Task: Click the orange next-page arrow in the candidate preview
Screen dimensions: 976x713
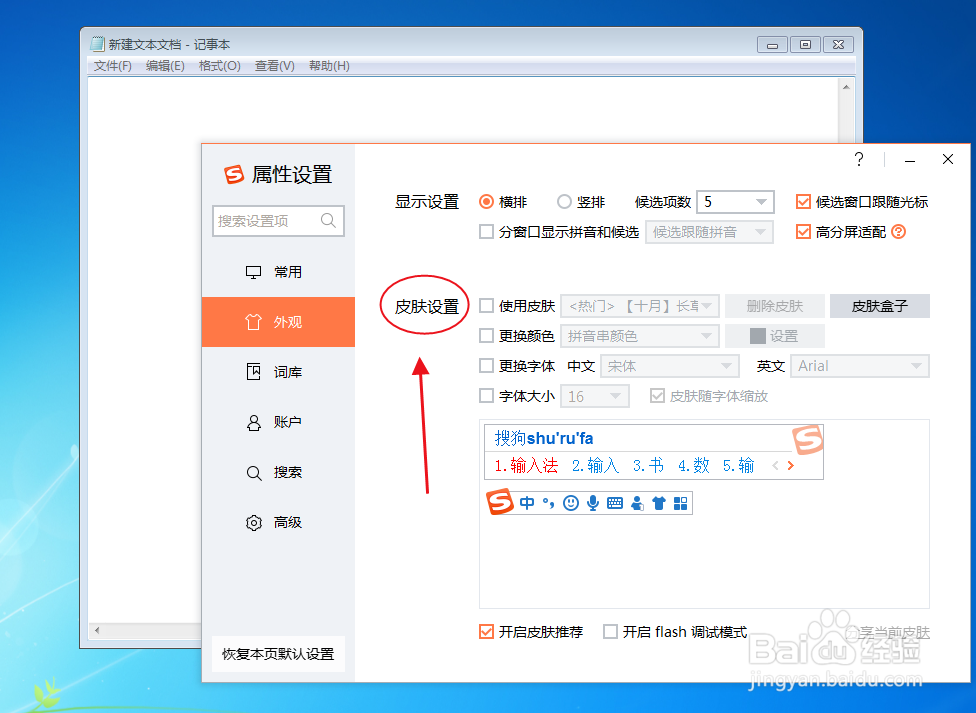Action: pyautogui.click(x=791, y=465)
